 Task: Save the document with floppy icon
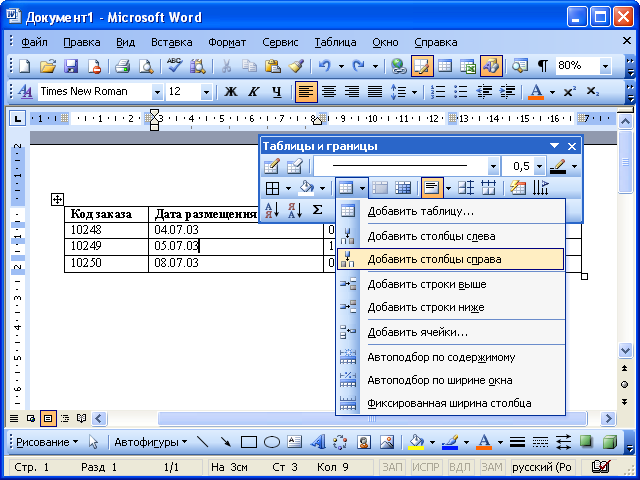tap(71, 66)
